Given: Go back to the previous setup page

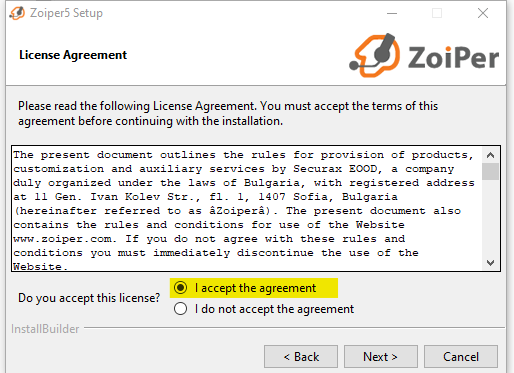Looking at the screenshot, I should click(x=301, y=357).
